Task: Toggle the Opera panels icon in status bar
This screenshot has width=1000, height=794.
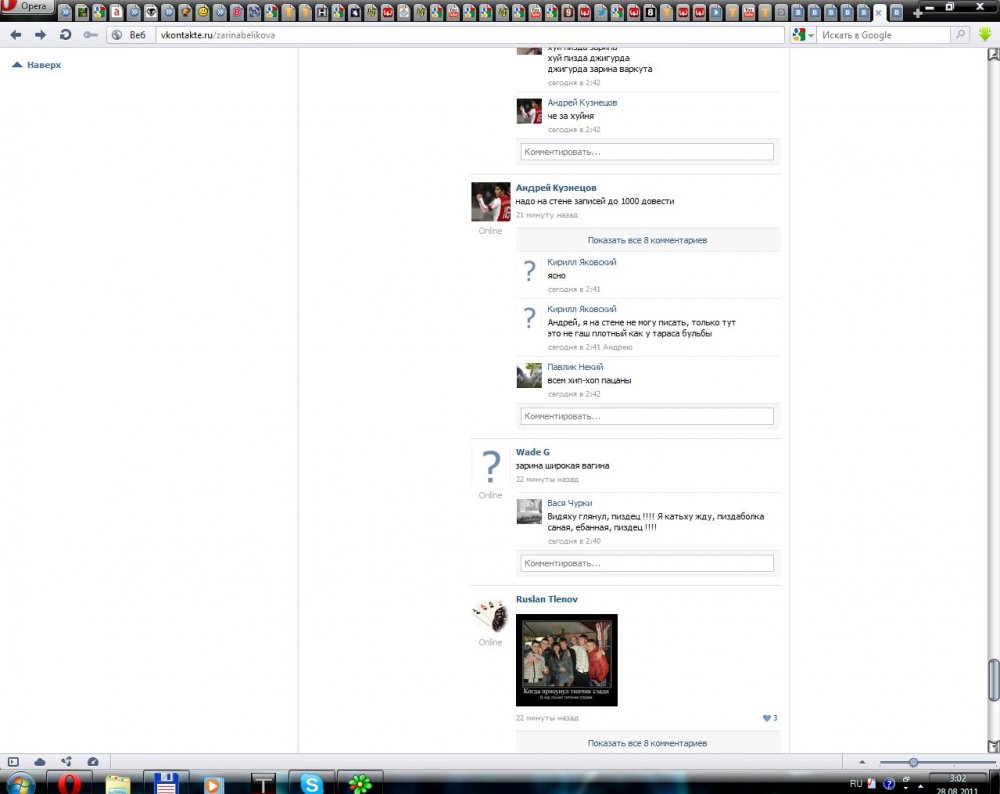Action: pos(13,761)
